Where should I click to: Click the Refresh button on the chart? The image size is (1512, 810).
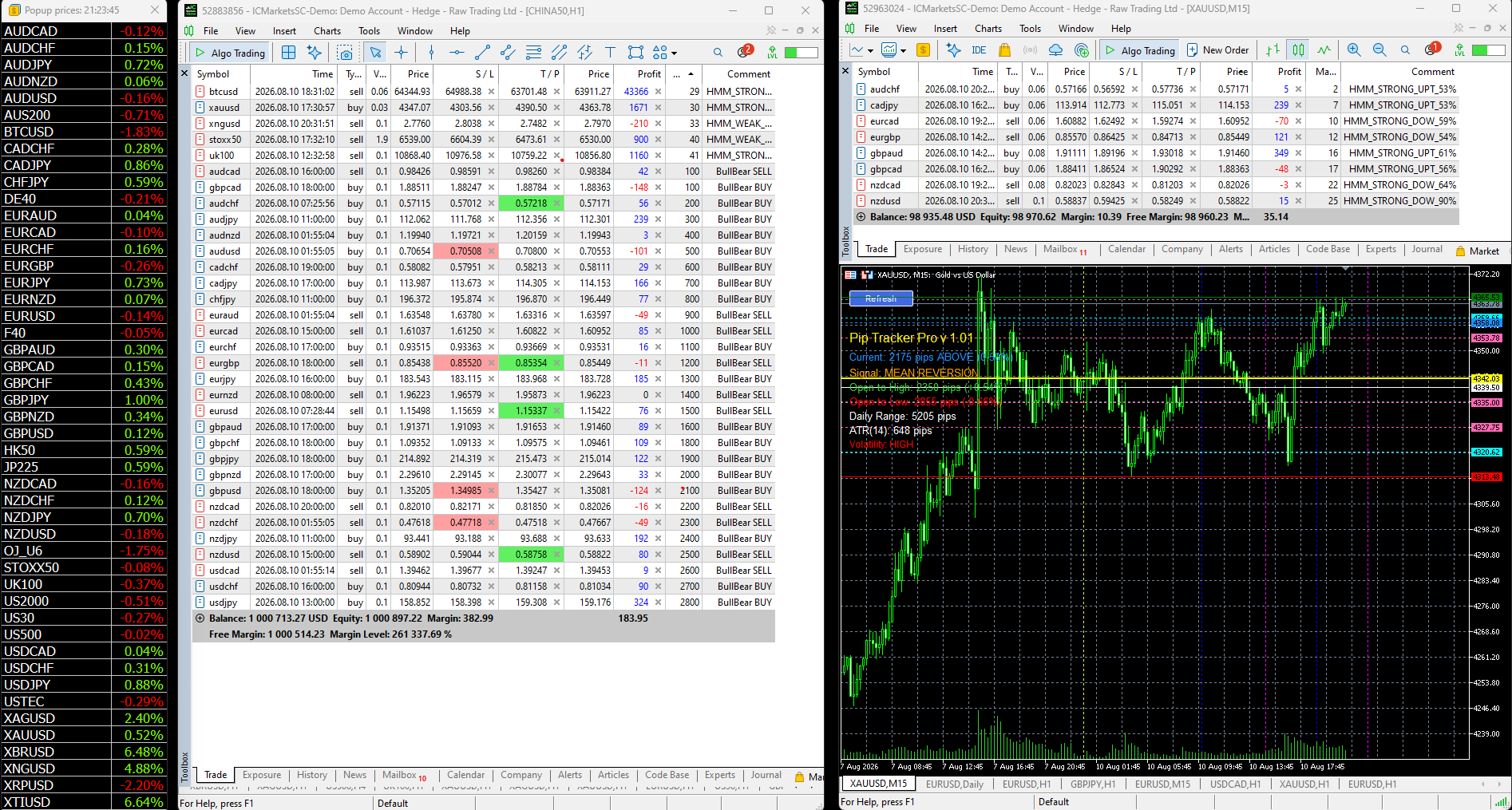click(881, 298)
